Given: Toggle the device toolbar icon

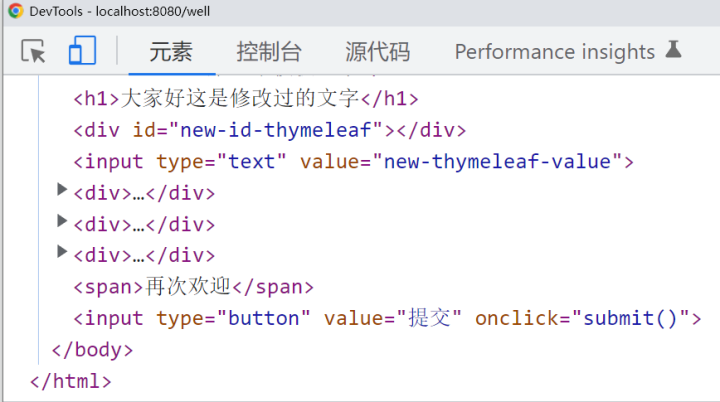Looking at the screenshot, I should tap(82, 51).
